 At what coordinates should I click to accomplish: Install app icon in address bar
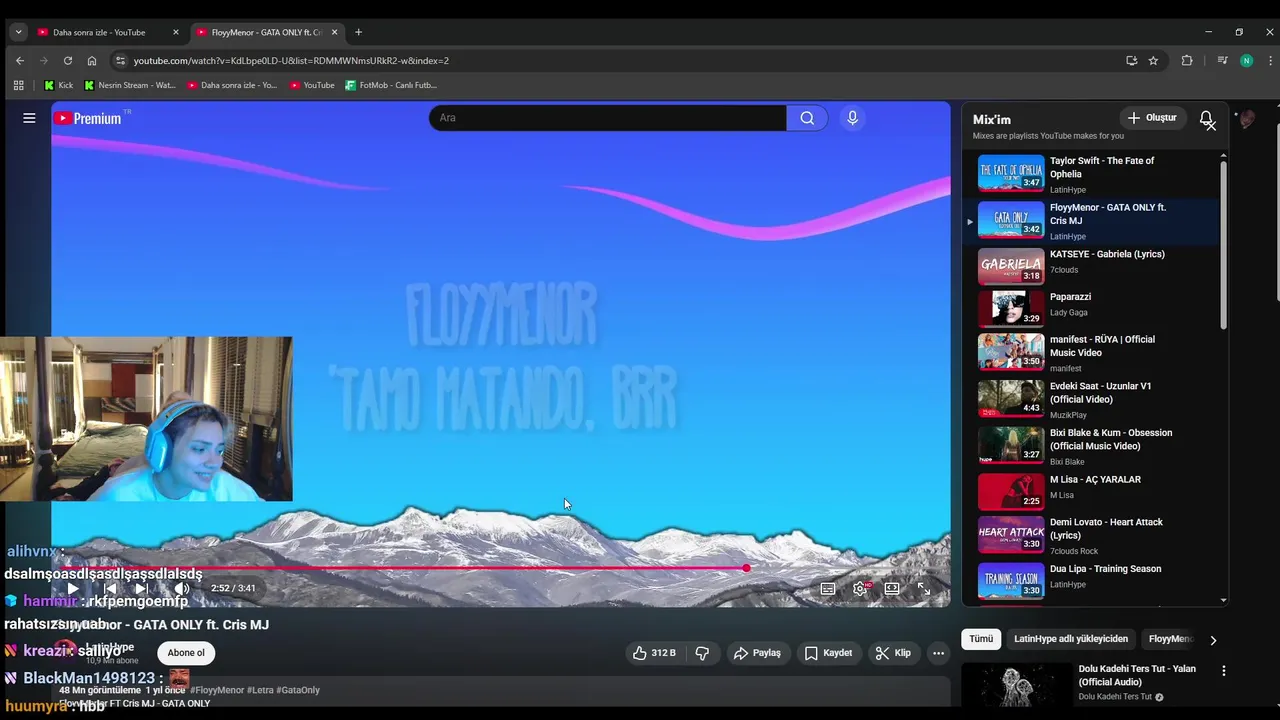click(x=1132, y=60)
